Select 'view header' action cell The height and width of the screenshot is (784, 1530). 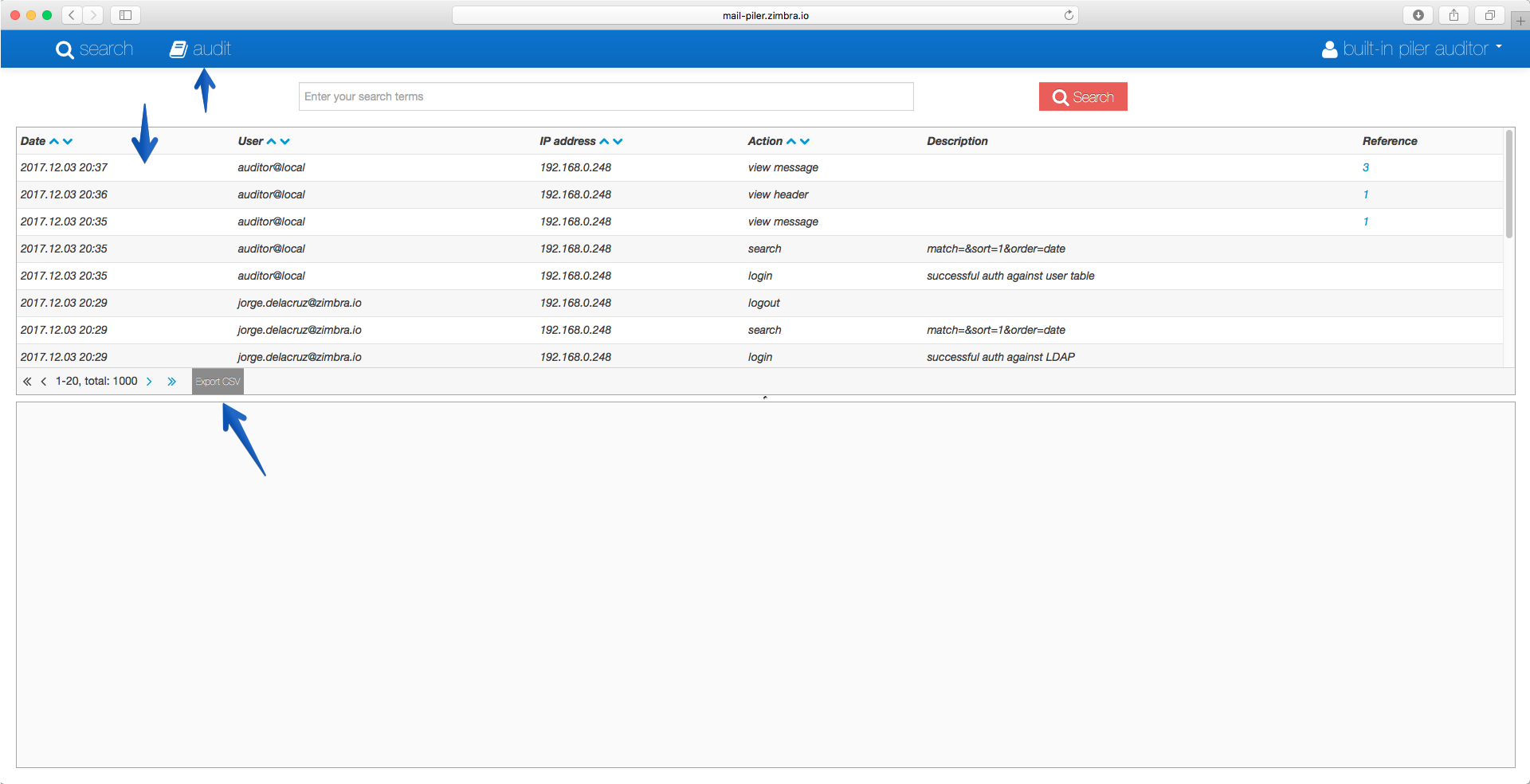(779, 194)
